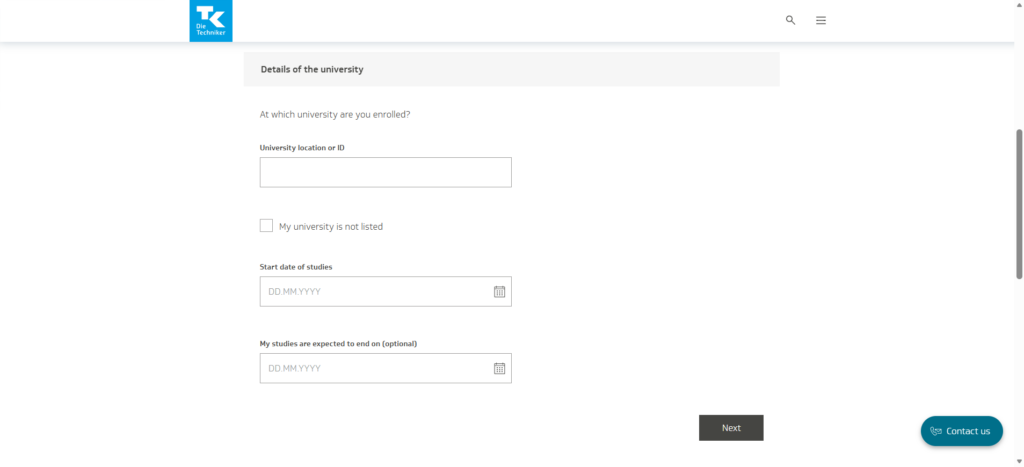The width and height of the screenshot is (1024, 467).
Task: Open the Contact us chat button
Action: 962,431
